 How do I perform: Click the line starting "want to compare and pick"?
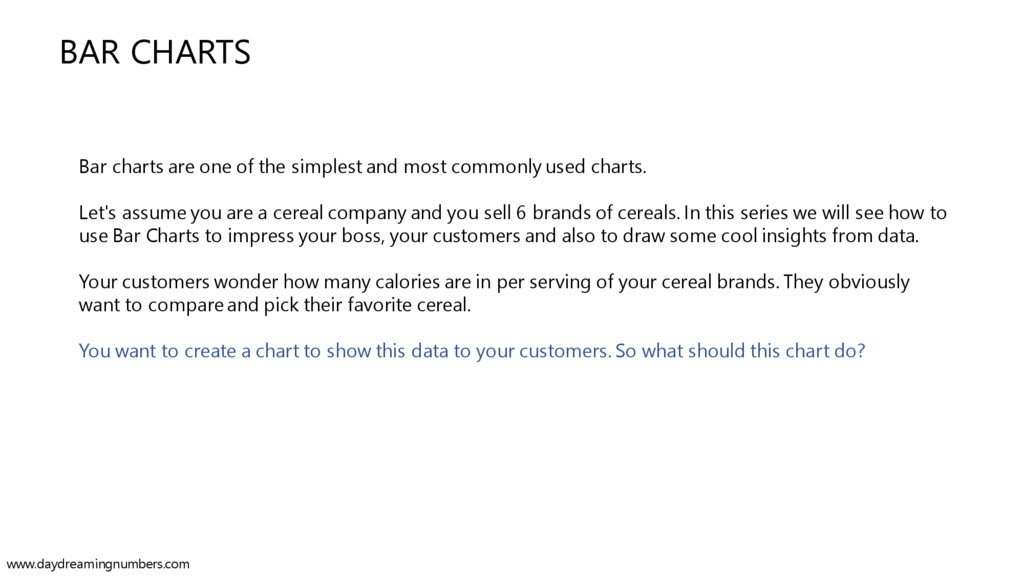pos(274,305)
